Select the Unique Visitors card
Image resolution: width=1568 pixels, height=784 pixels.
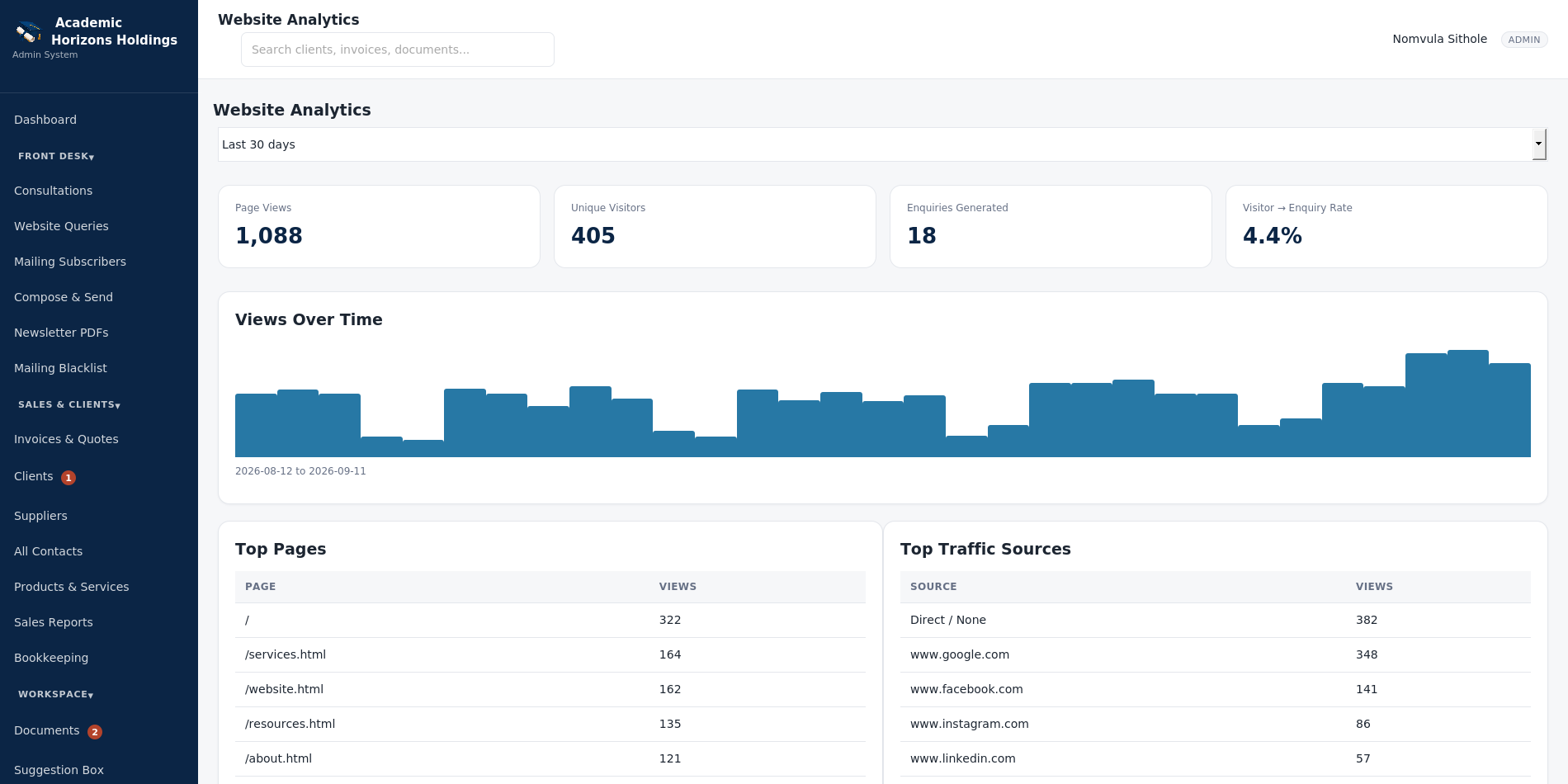pos(715,226)
